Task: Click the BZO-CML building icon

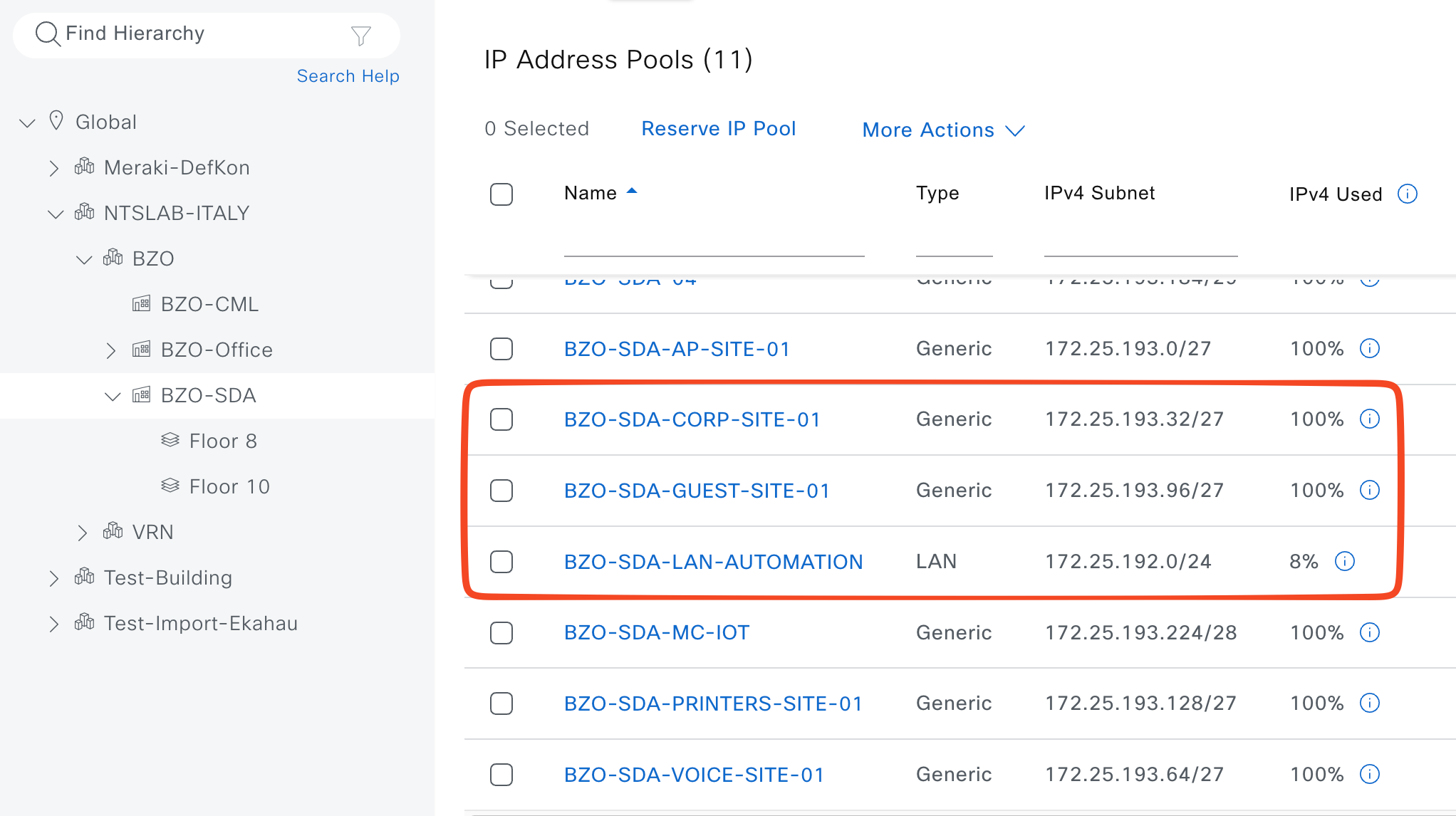Action: (141, 304)
